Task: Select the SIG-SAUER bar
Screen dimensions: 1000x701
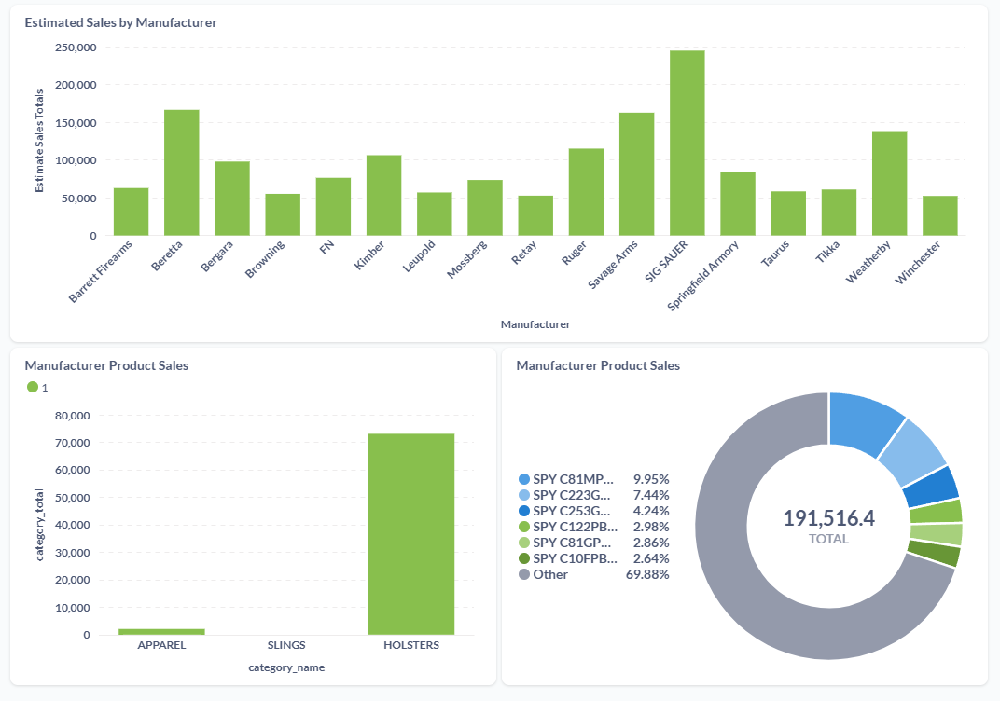Action: pyautogui.click(x=686, y=138)
